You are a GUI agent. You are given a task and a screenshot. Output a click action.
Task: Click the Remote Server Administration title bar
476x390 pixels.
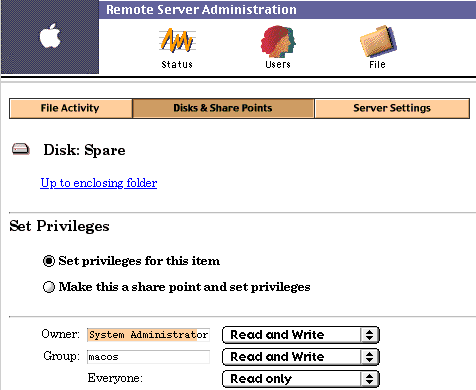pyautogui.click(x=287, y=9)
